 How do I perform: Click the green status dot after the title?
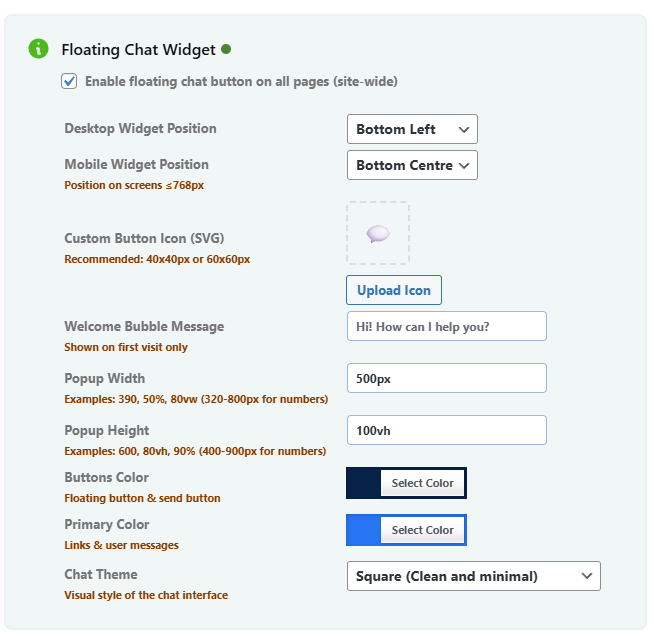click(226, 48)
